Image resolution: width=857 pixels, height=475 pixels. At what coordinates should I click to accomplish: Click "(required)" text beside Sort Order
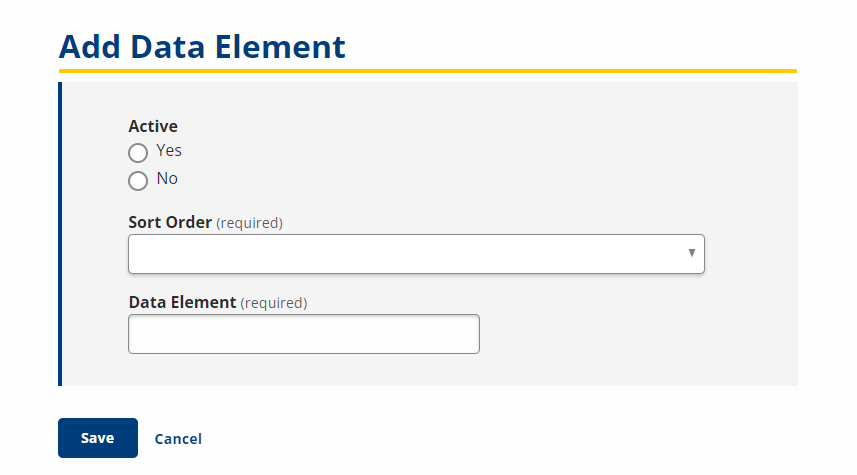(249, 223)
